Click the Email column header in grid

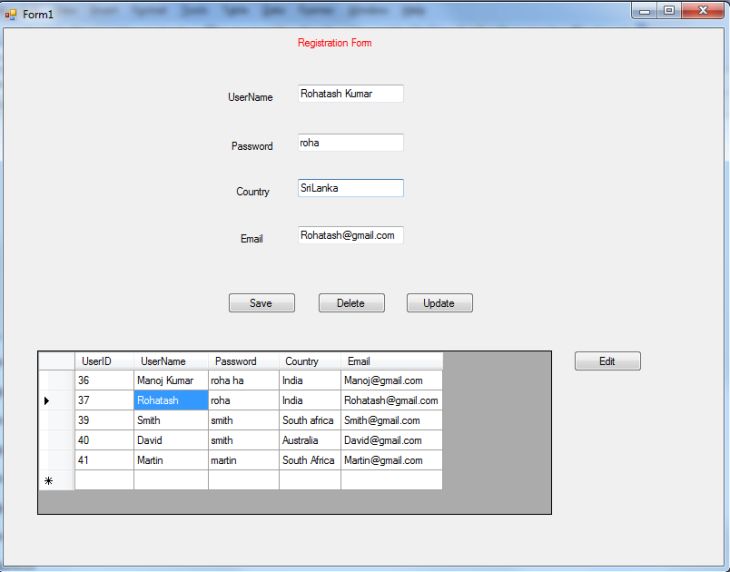[392, 361]
